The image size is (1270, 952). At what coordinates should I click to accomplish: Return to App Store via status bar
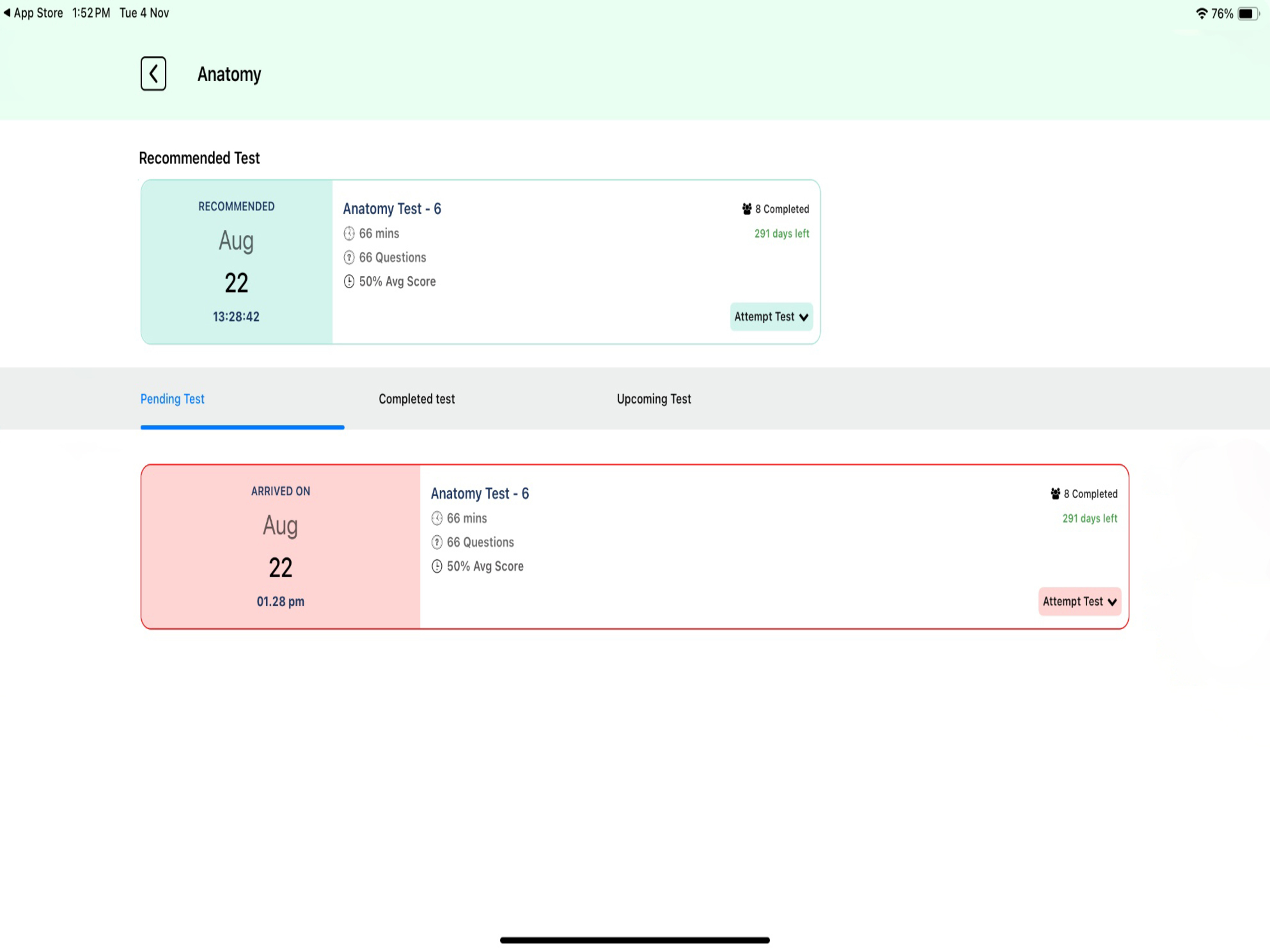(x=33, y=12)
